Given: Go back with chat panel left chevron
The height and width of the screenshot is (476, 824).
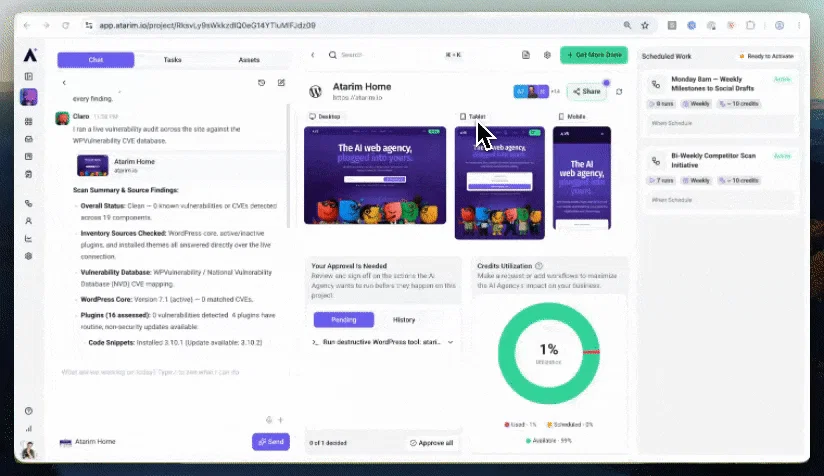Looking at the screenshot, I should click(x=64, y=82).
